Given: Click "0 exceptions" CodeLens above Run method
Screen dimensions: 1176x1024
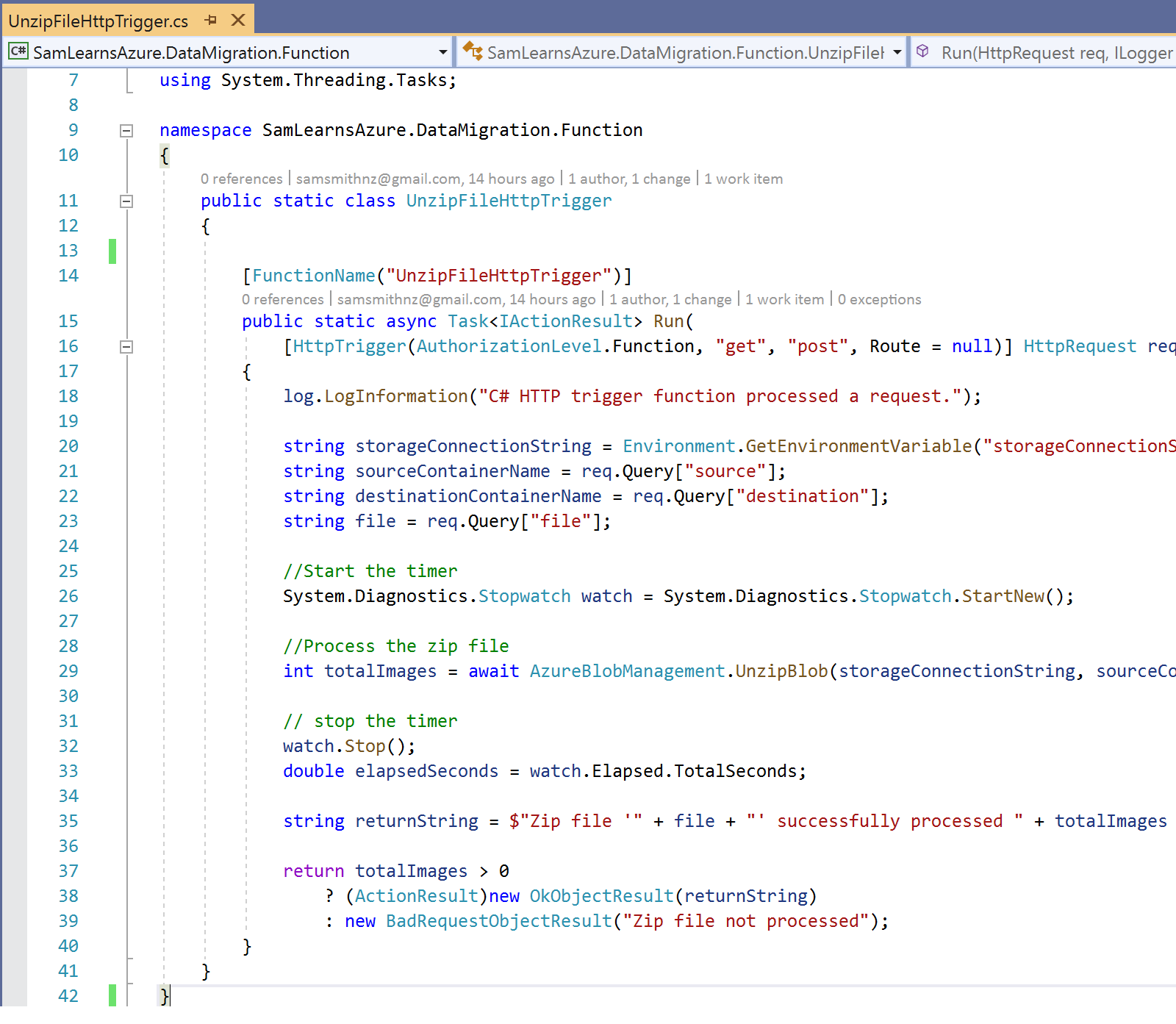Looking at the screenshot, I should [x=879, y=299].
